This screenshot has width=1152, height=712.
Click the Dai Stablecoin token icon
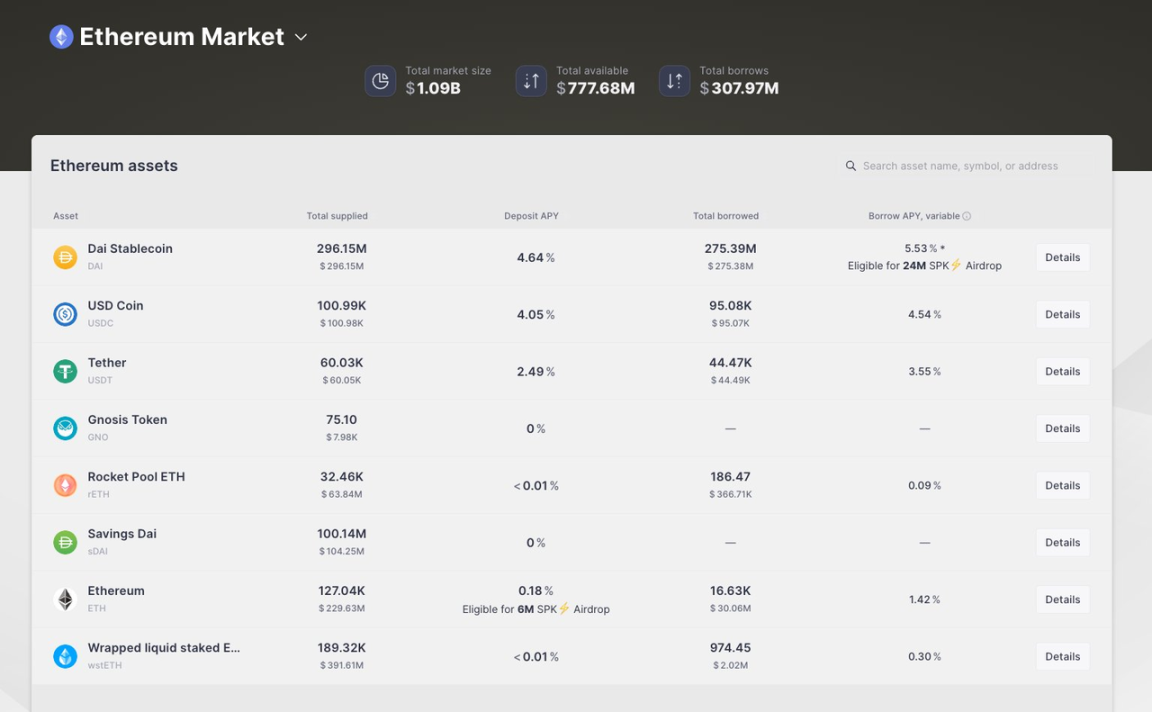click(65, 257)
